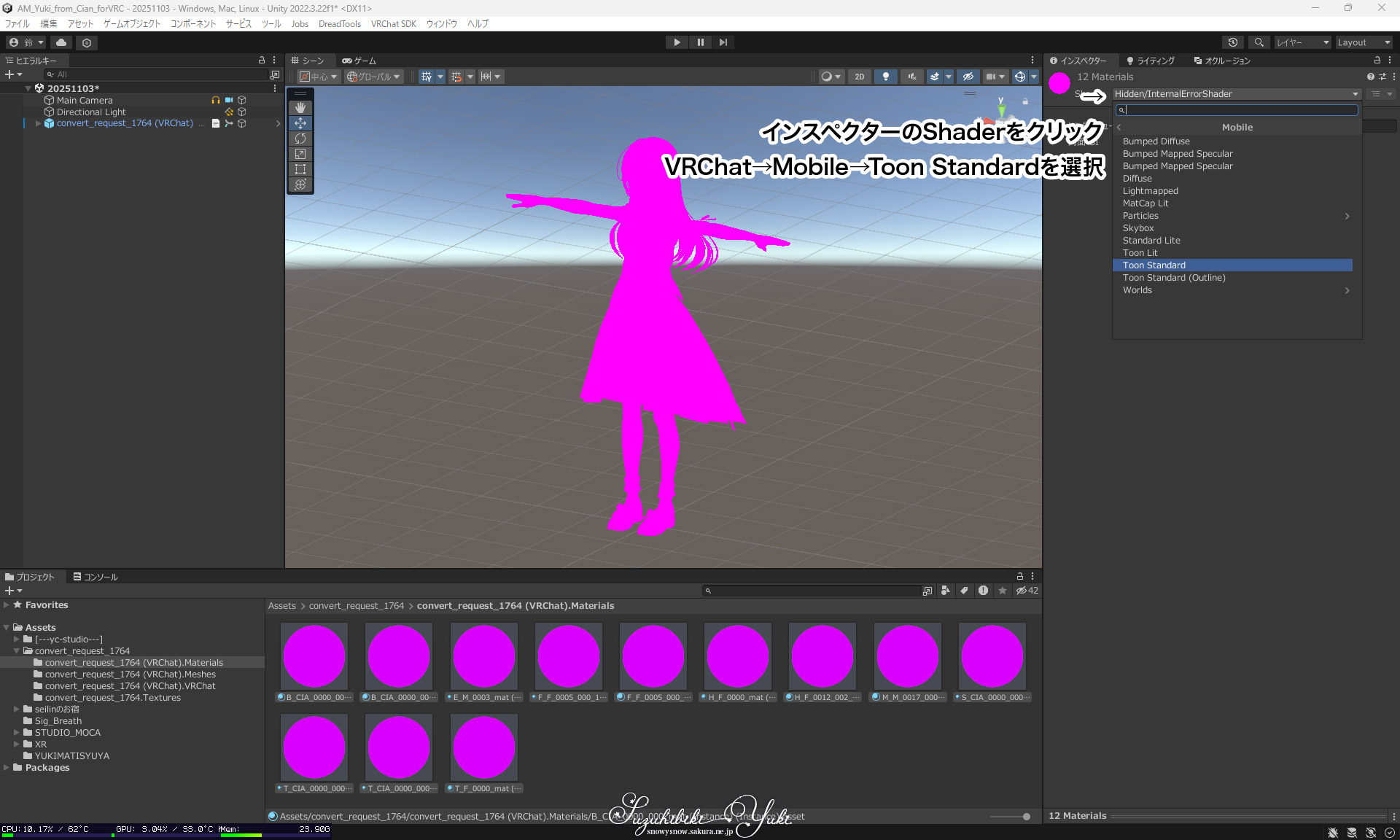Adjust the project icon size slider

1026,817
